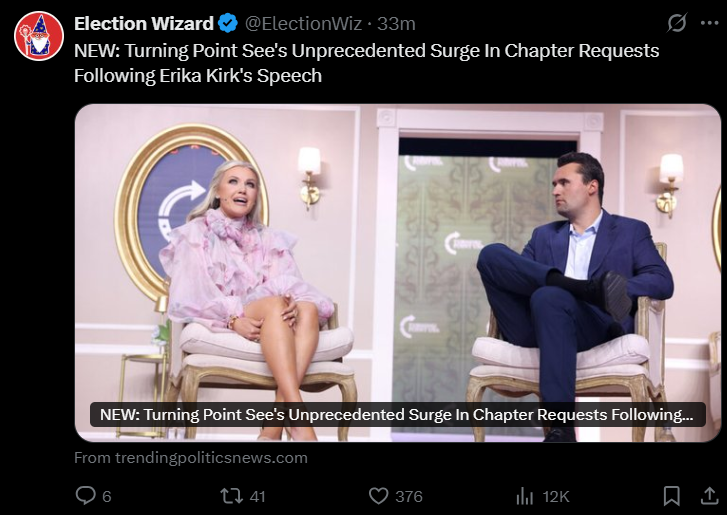This screenshot has height=515, width=727.
Task: Click the reply speech bubble icon
Action: click(x=85, y=496)
